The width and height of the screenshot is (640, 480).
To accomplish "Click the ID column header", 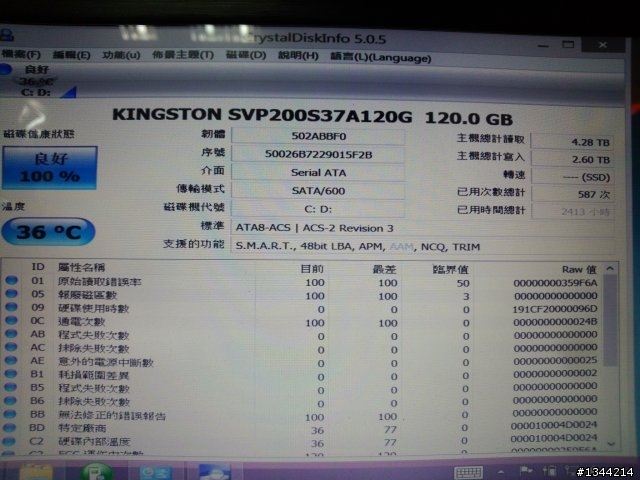I will pyautogui.click(x=38, y=267).
